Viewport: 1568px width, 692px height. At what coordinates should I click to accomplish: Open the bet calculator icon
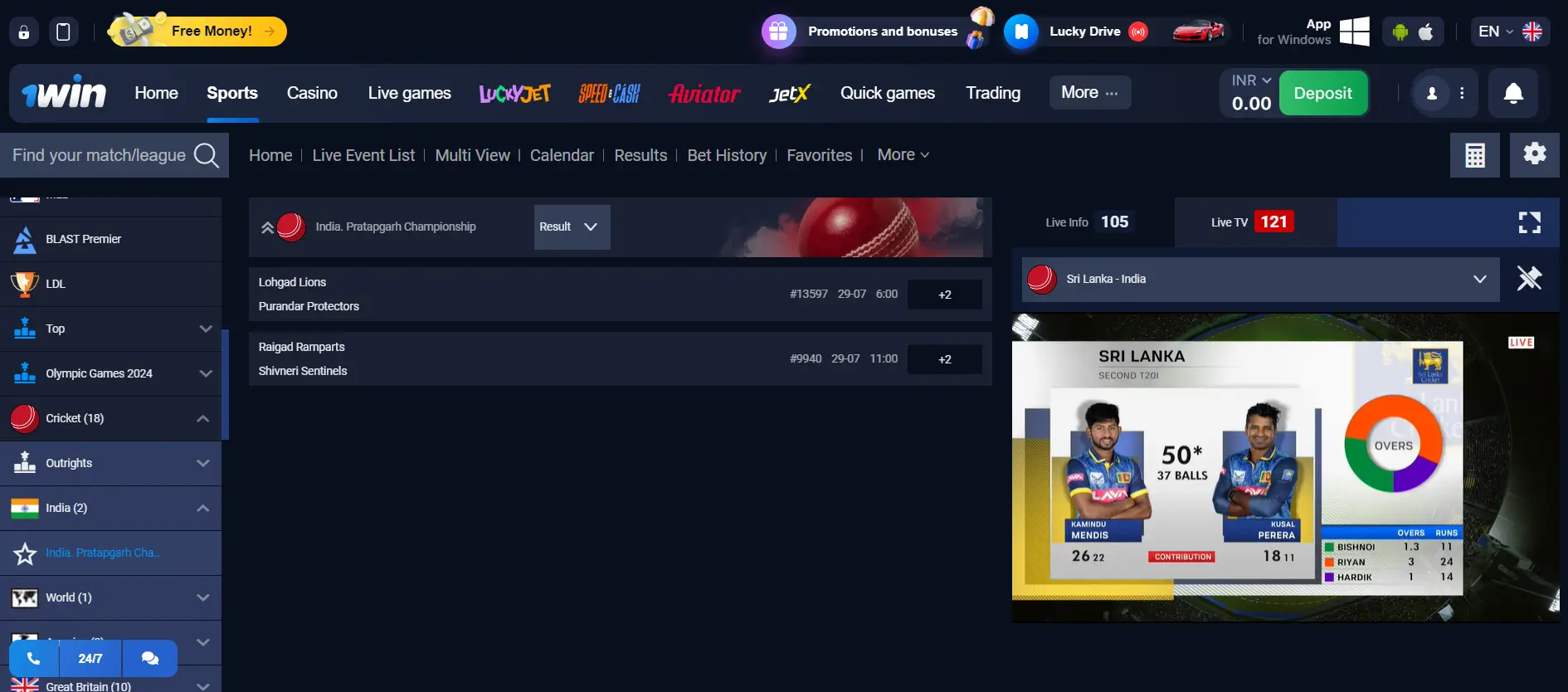pyautogui.click(x=1474, y=155)
